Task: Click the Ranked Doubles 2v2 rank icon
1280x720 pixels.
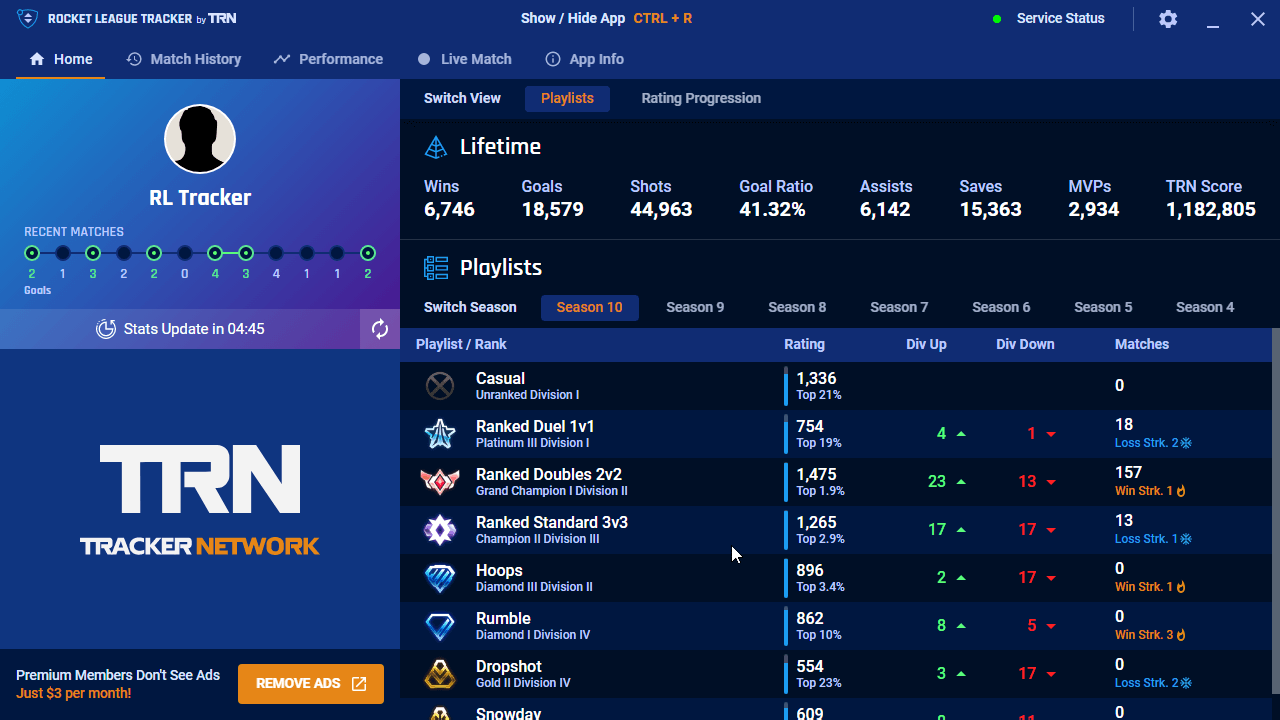Action: (x=440, y=482)
